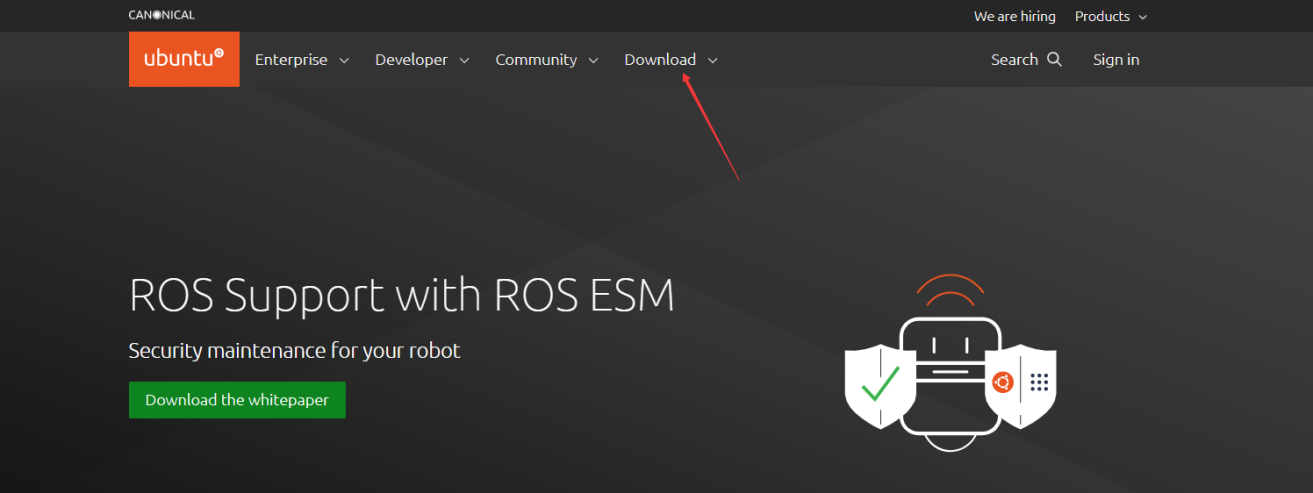Open the Developer menu label
This screenshot has width=1313, height=493.
coord(411,60)
